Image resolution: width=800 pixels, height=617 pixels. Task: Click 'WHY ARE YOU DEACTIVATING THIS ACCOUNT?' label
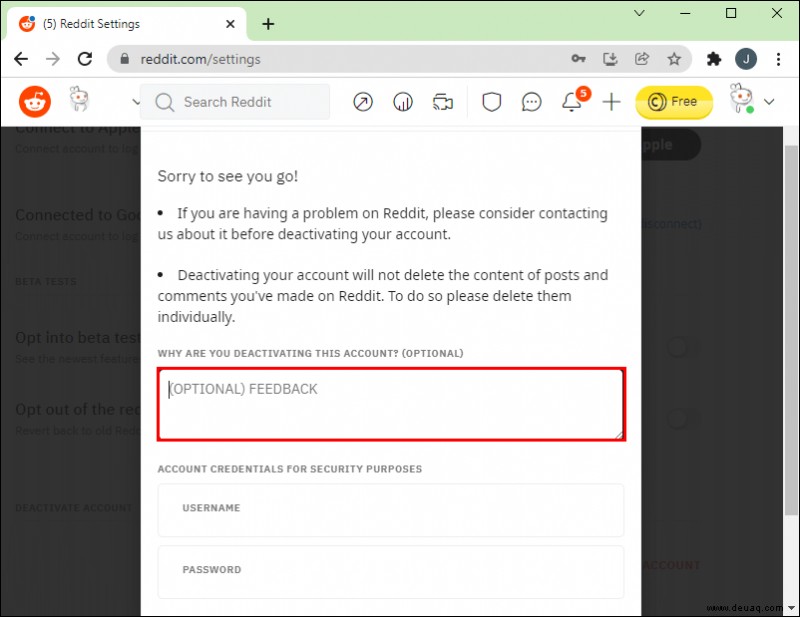310,353
